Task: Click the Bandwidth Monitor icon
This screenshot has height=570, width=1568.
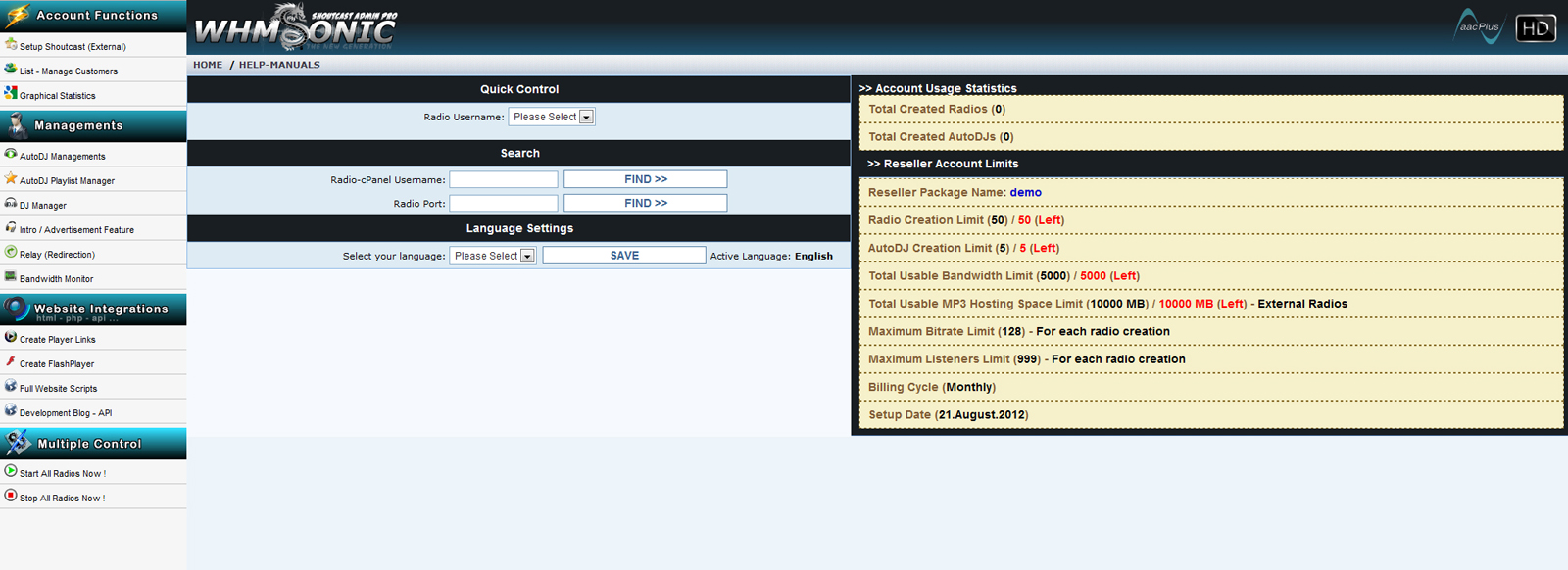Action: [11, 276]
